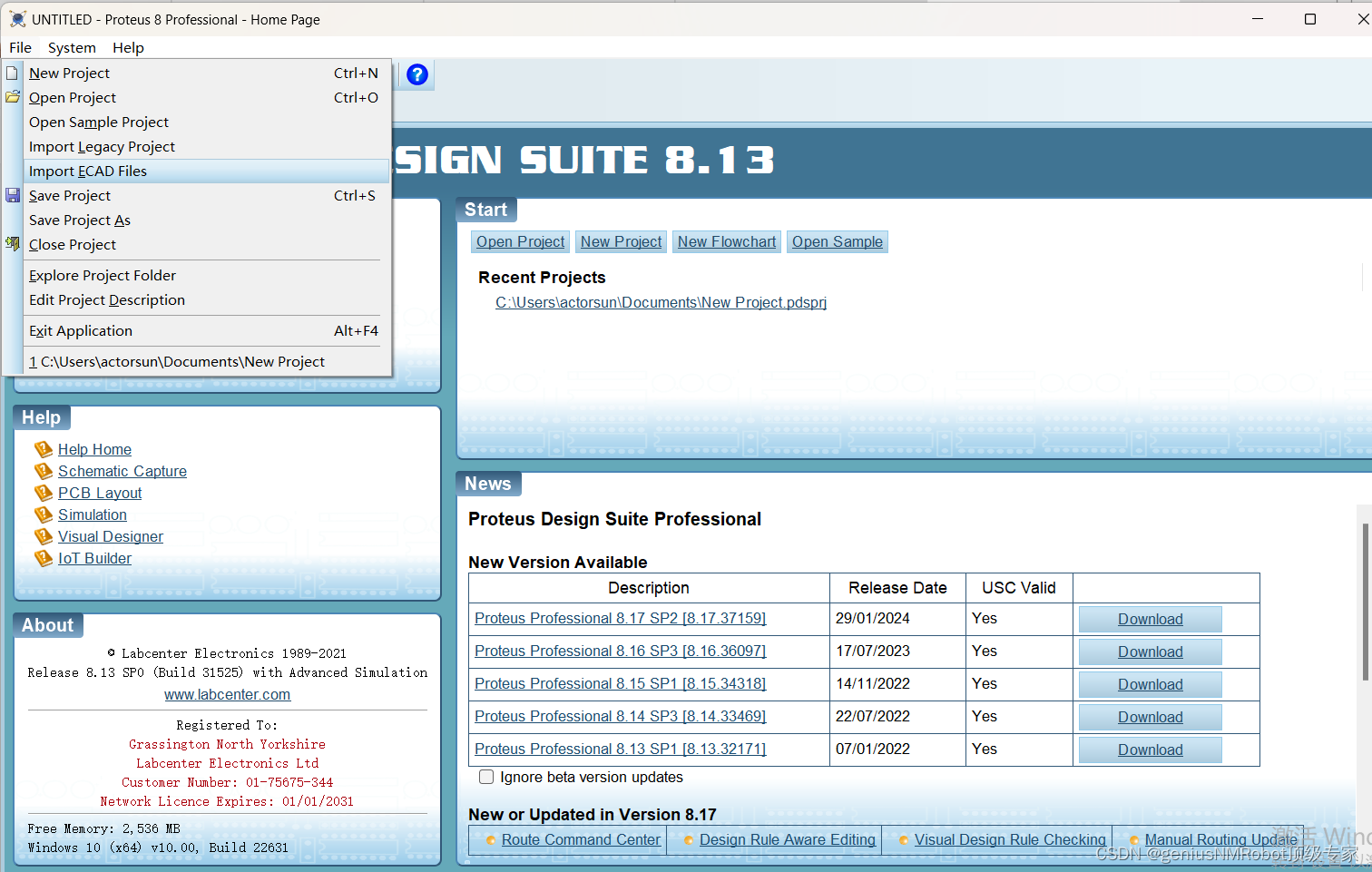This screenshot has height=872, width=1372.
Task: Open the System menu
Action: tap(72, 47)
